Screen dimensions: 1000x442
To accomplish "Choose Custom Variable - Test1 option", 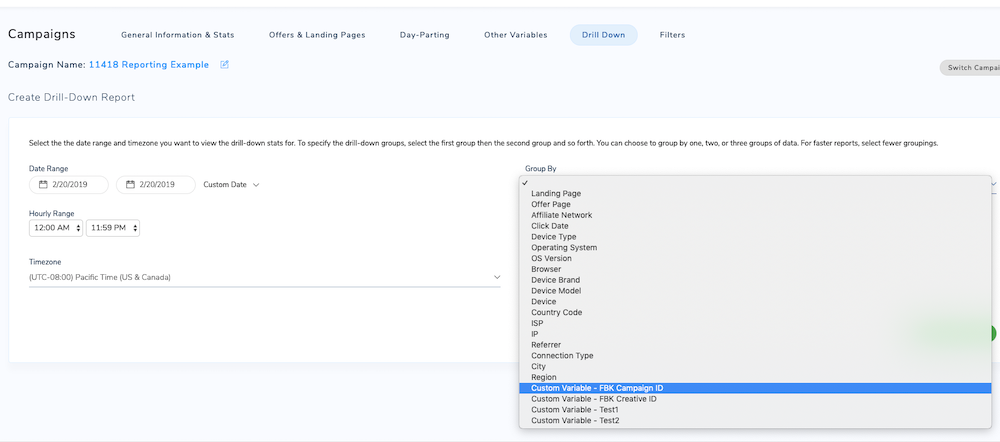I will coord(755,409).
